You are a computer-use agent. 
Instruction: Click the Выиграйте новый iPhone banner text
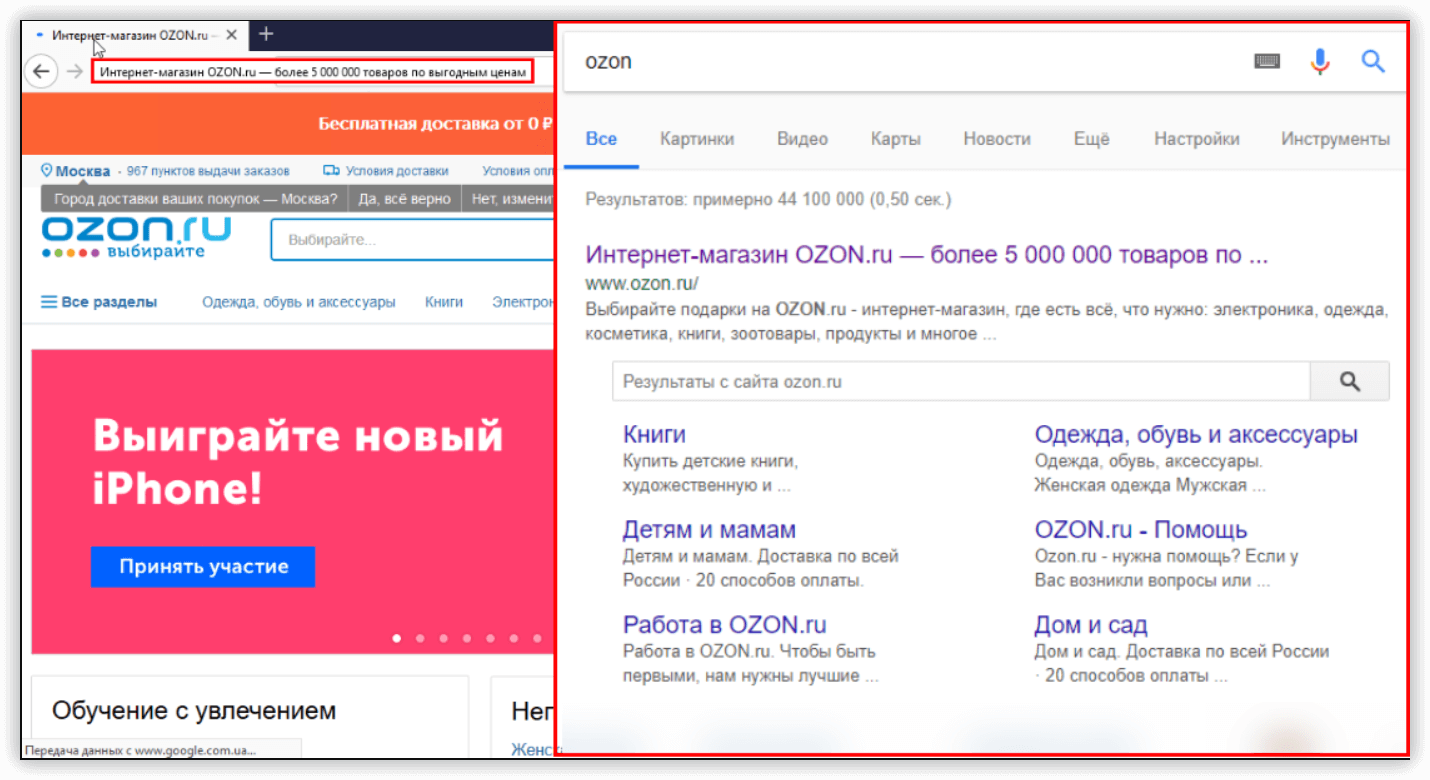coord(298,462)
